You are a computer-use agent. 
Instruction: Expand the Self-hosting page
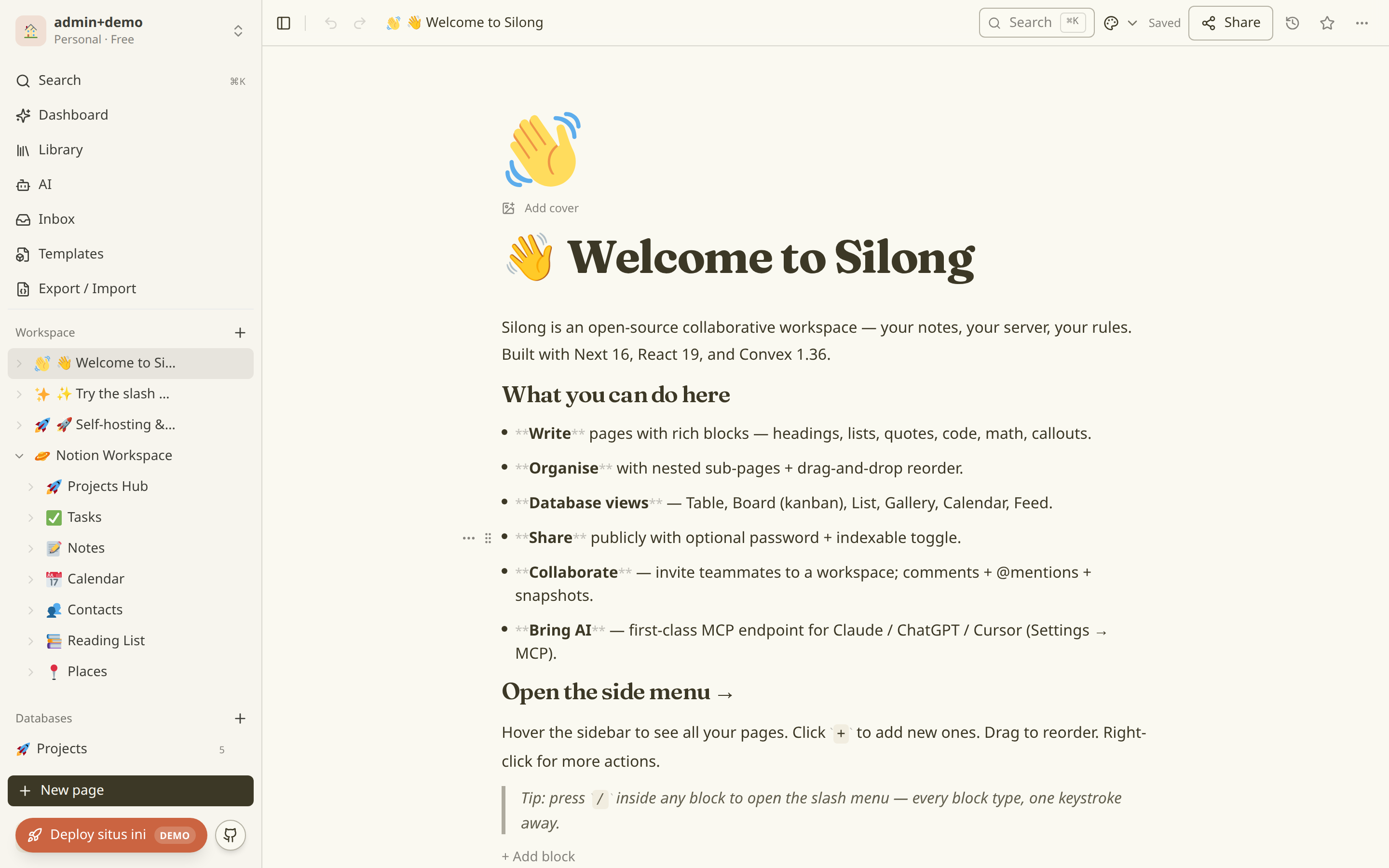click(x=19, y=425)
